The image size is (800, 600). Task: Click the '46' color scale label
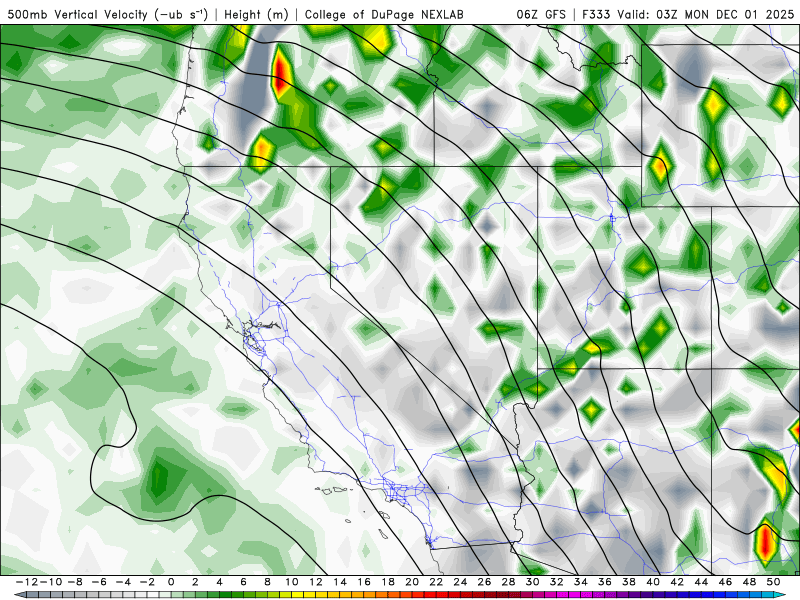pos(725,582)
